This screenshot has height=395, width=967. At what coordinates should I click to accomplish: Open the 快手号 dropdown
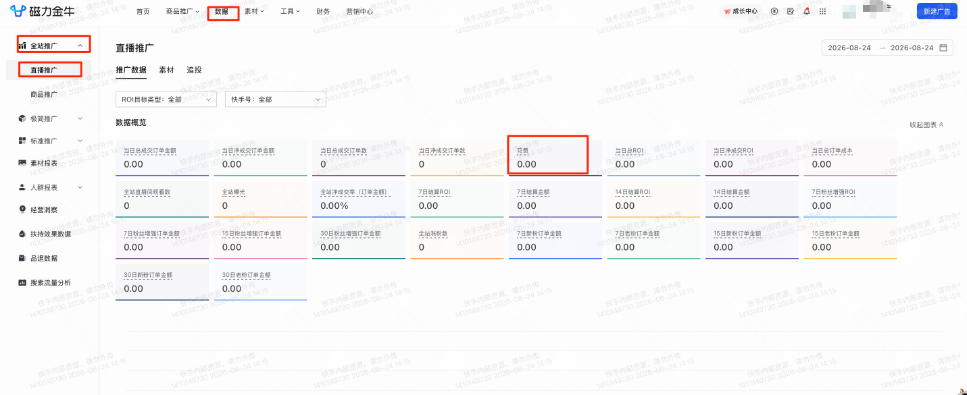(x=275, y=99)
